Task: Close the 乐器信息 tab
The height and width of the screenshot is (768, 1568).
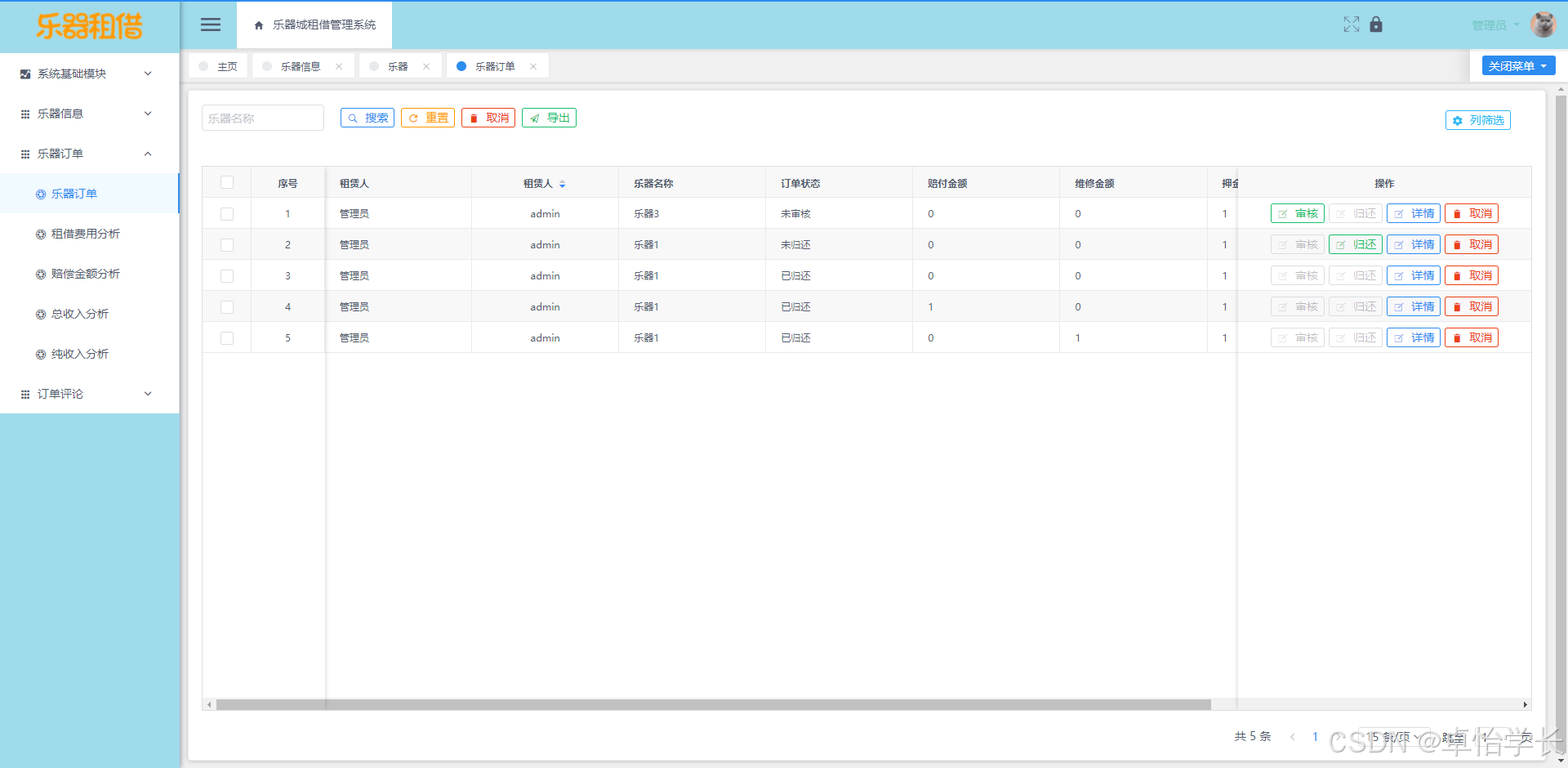Action: tap(339, 66)
